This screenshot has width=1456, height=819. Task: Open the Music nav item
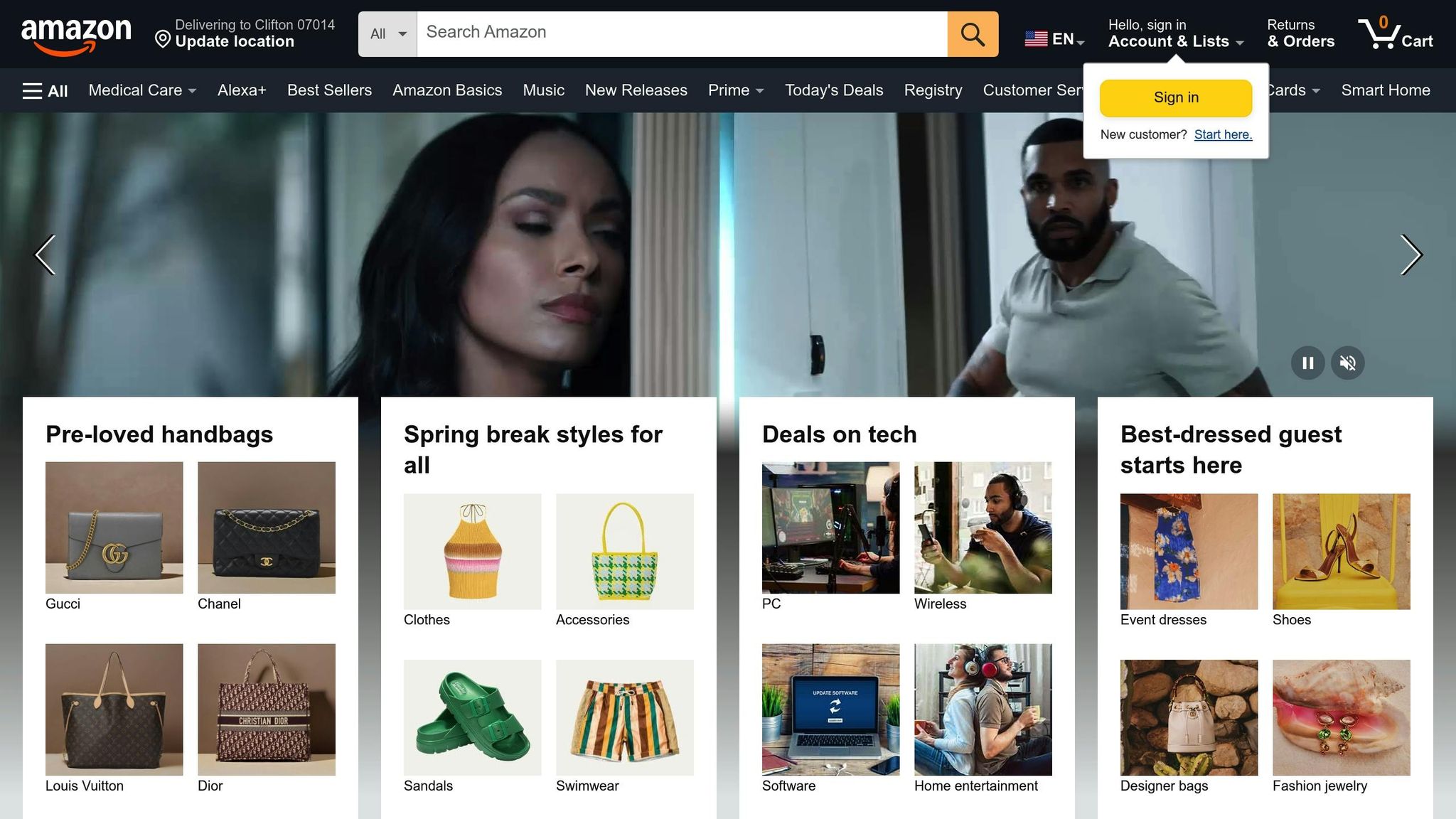pyautogui.click(x=544, y=90)
